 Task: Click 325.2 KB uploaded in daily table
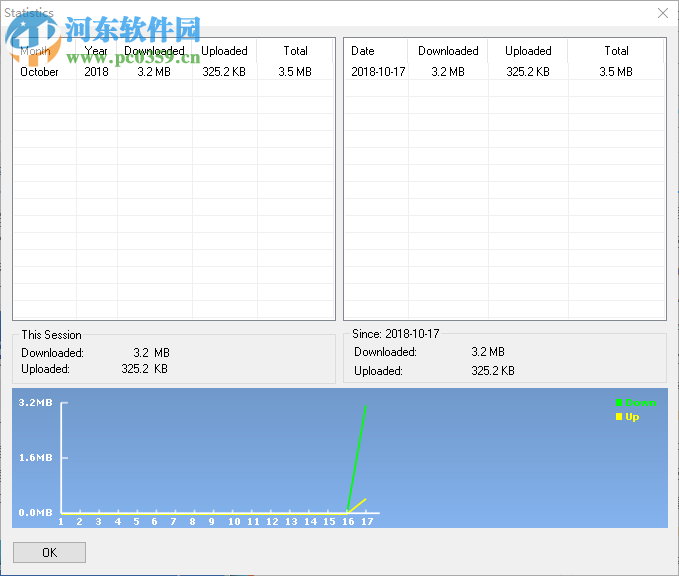coord(528,71)
